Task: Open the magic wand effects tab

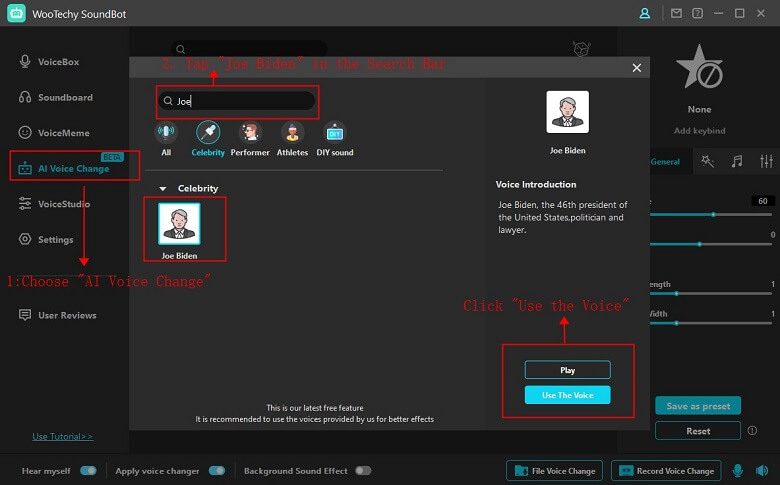Action: click(707, 161)
